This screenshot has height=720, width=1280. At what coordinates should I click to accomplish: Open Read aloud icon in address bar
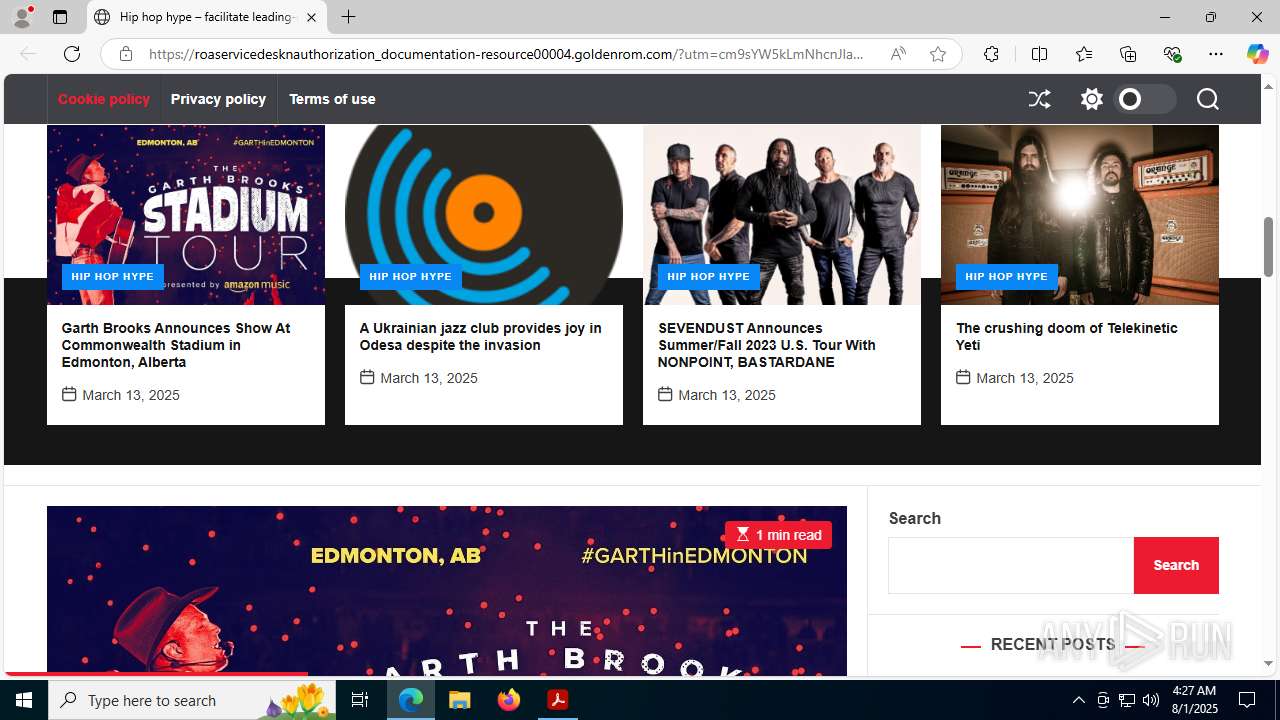click(898, 54)
